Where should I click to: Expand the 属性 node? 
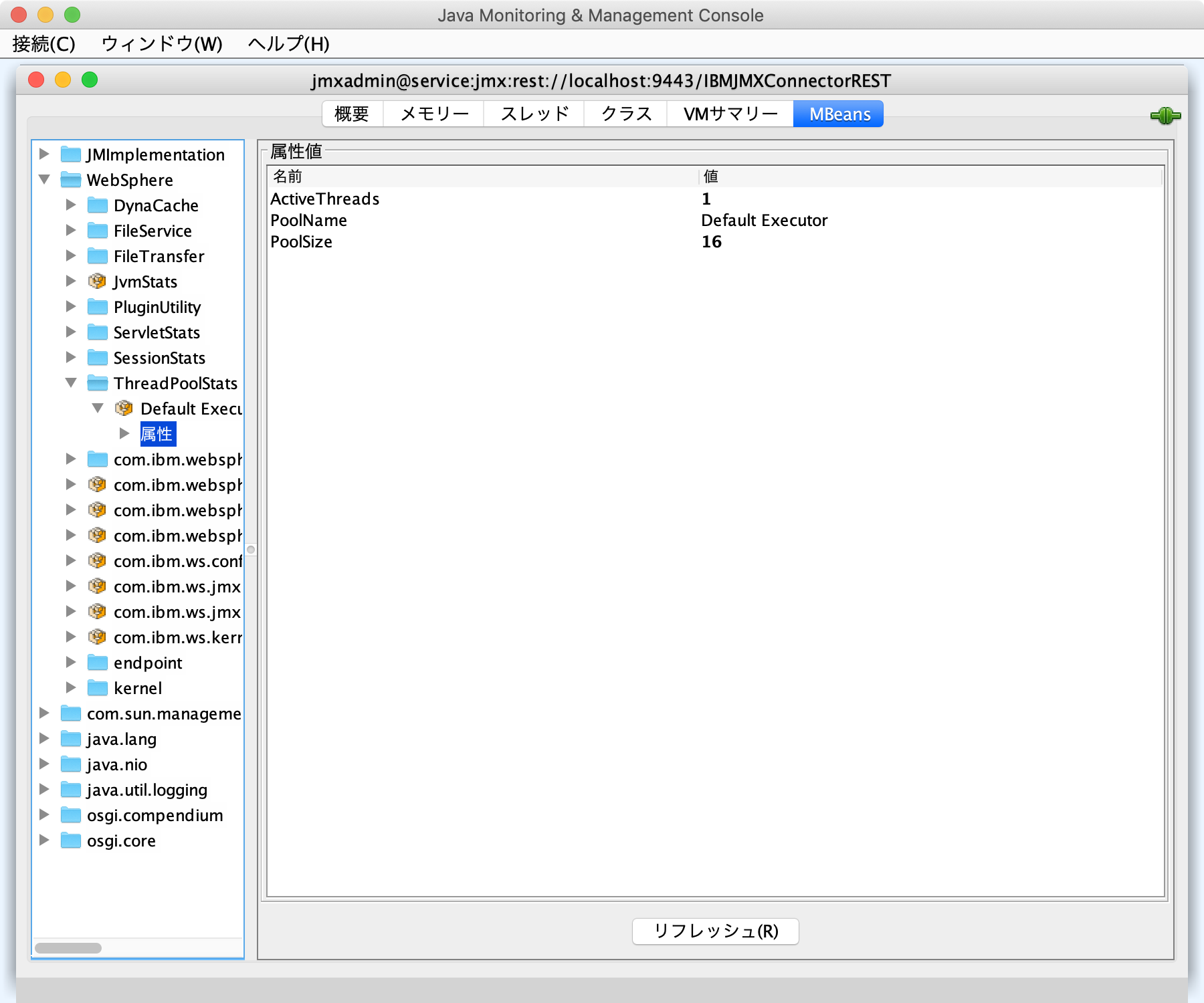point(124,433)
